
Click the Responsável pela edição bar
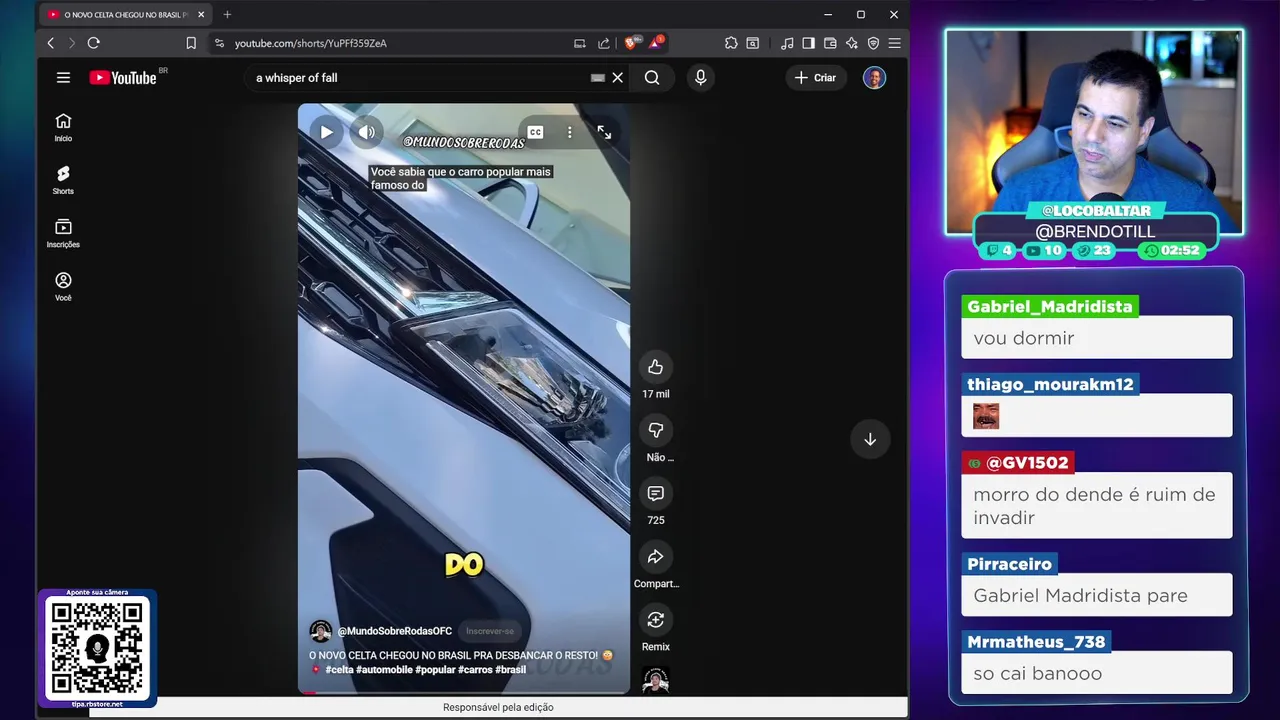pyautogui.click(x=498, y=707)
